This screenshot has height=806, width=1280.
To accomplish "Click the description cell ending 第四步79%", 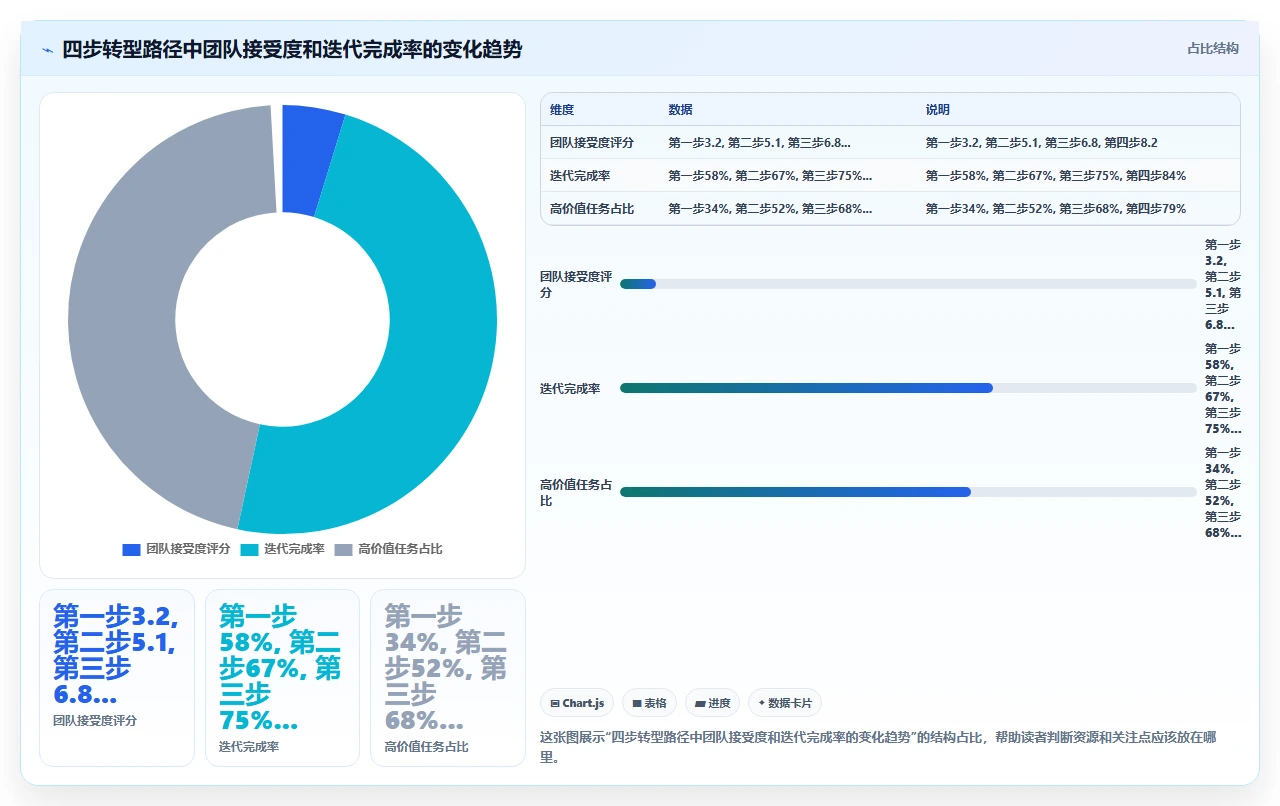I will [x=1056, y=209].
